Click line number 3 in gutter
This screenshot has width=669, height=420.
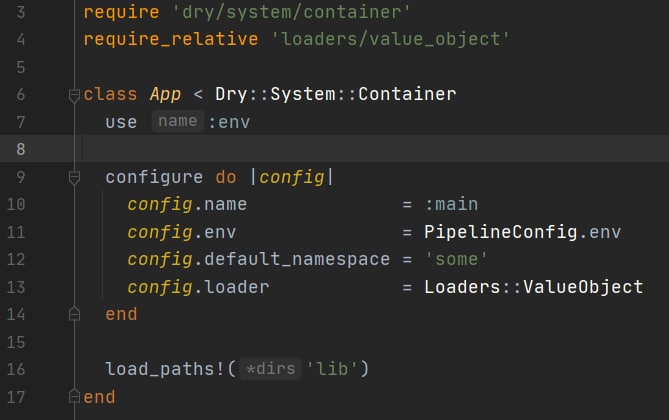[20, 12]
